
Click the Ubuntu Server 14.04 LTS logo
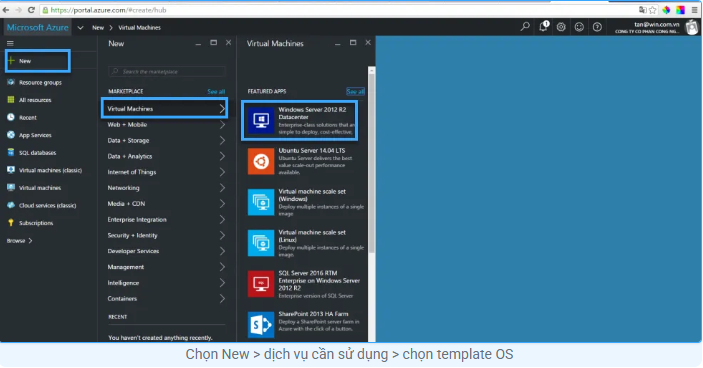click(261, 161)
